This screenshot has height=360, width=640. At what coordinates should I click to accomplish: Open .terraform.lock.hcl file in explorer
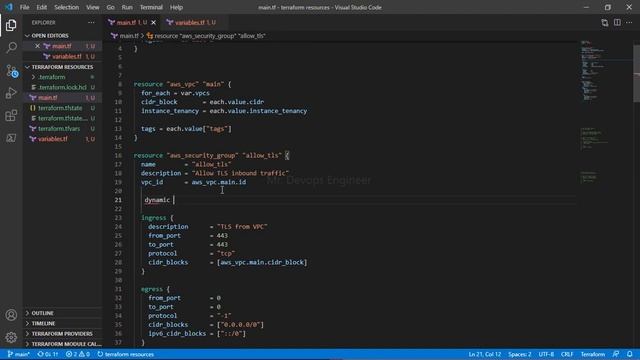[x=62, y=87]
